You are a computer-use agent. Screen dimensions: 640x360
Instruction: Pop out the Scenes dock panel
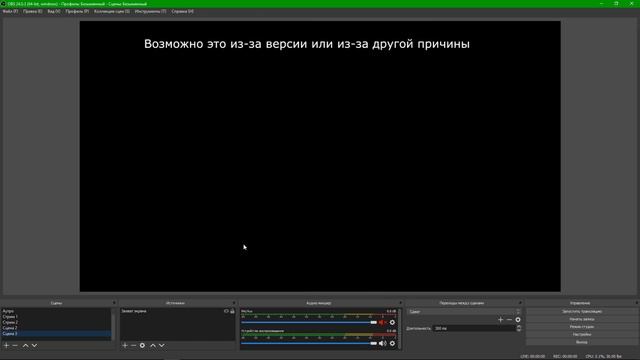click(x=114, y=303)
